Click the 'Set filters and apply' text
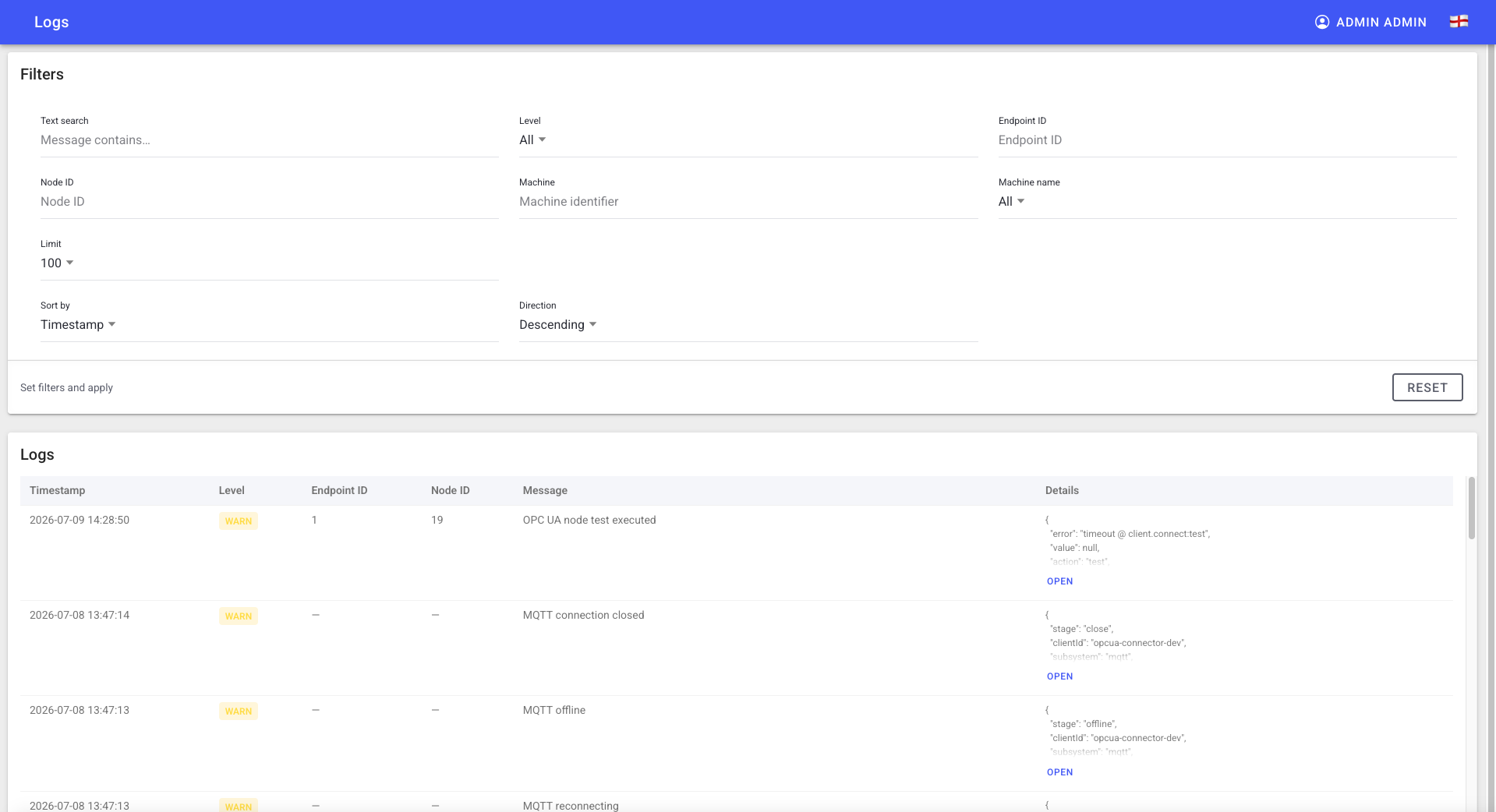The width and height of the screenshot is (1496, 812). (66, 387)
